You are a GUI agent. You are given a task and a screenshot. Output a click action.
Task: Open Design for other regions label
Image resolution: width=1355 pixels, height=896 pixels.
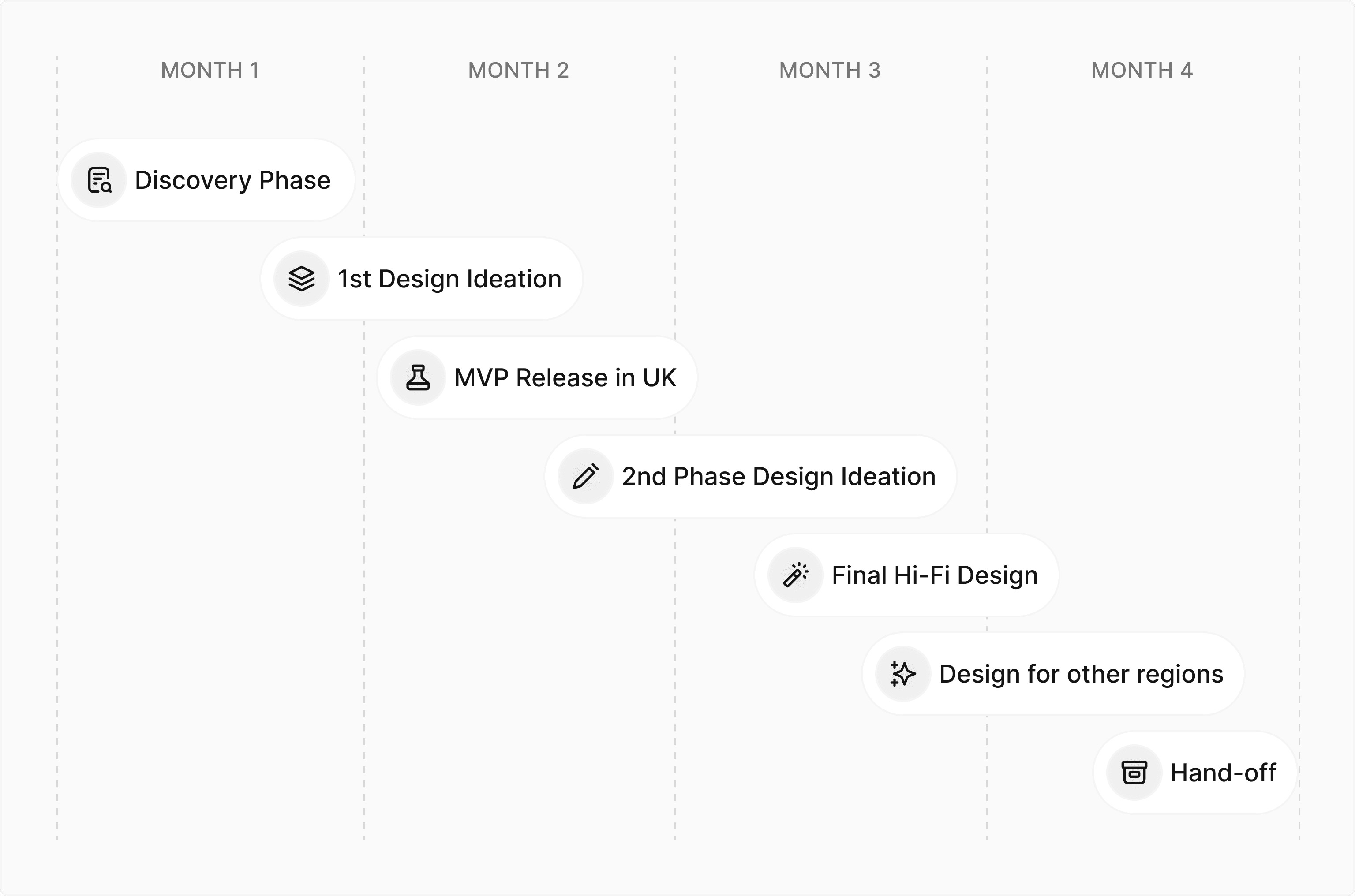(1081, 674)
